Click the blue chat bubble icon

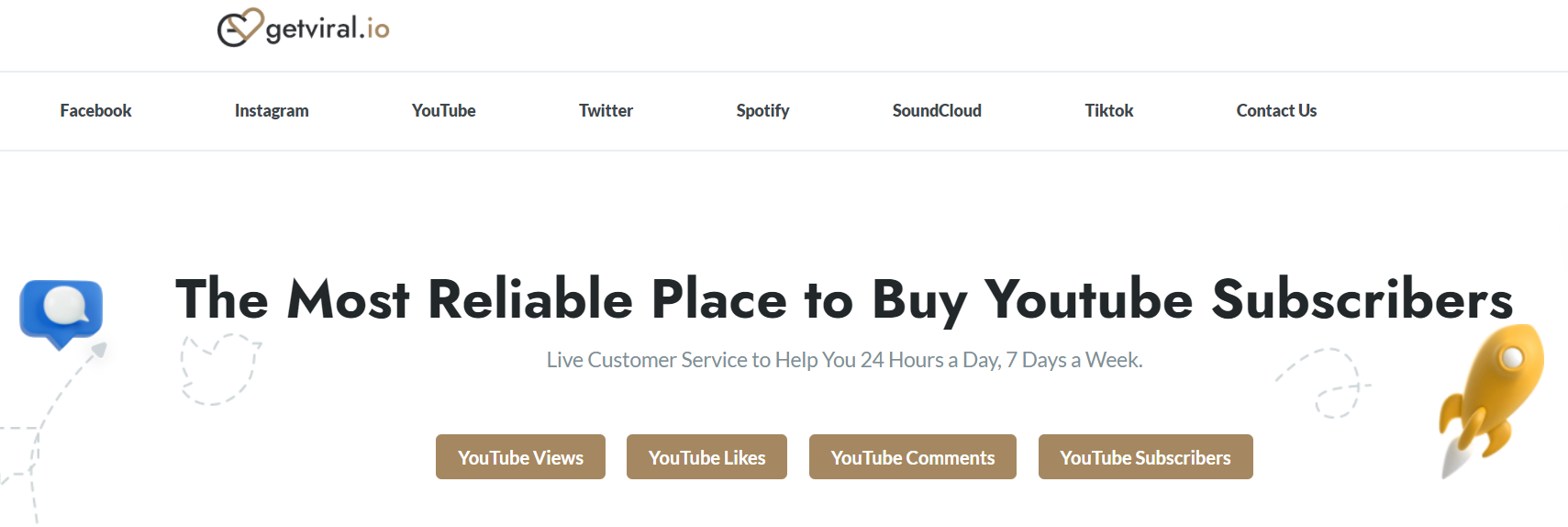61,314
